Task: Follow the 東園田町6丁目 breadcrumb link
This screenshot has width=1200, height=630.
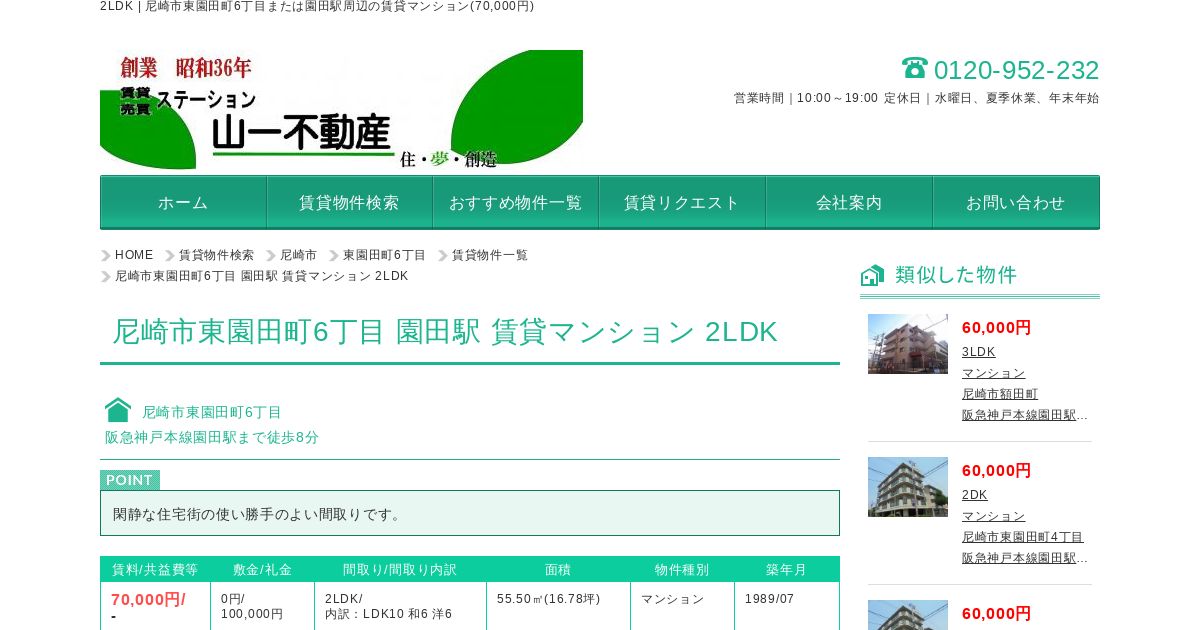Action: 385,255
